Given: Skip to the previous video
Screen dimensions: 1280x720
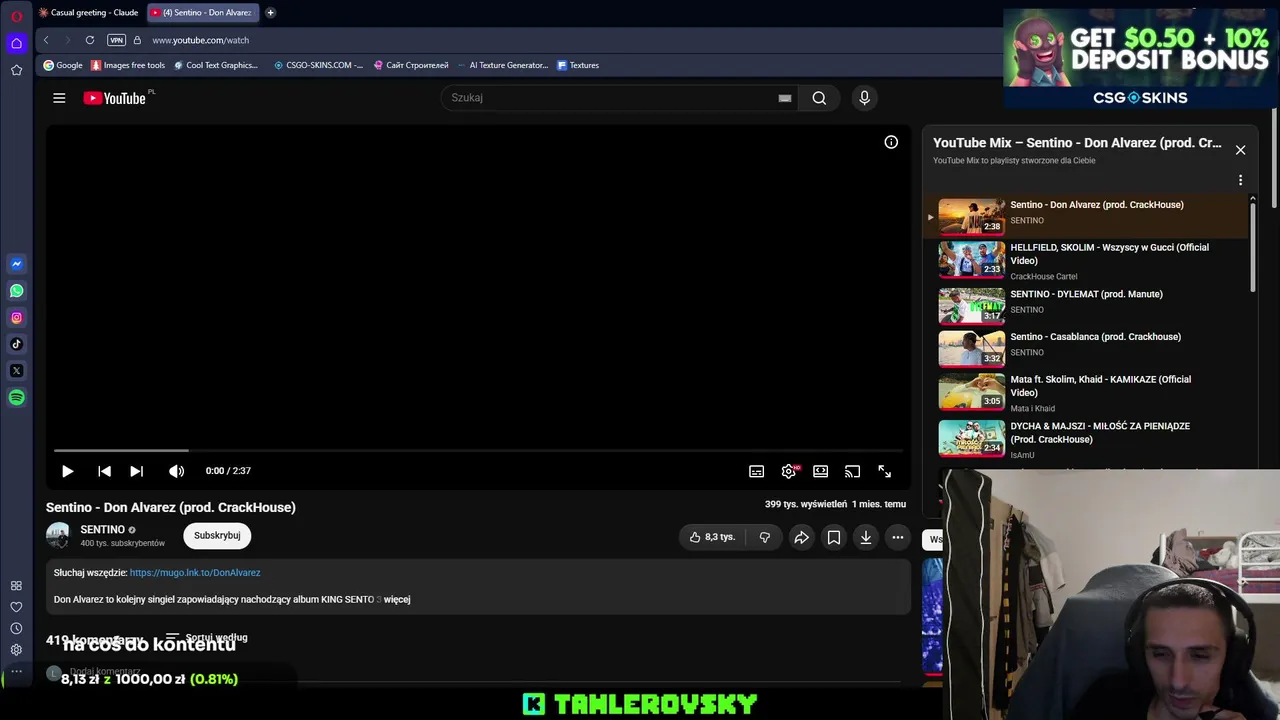Looking at the screenshot, I should tap(104, 471).
